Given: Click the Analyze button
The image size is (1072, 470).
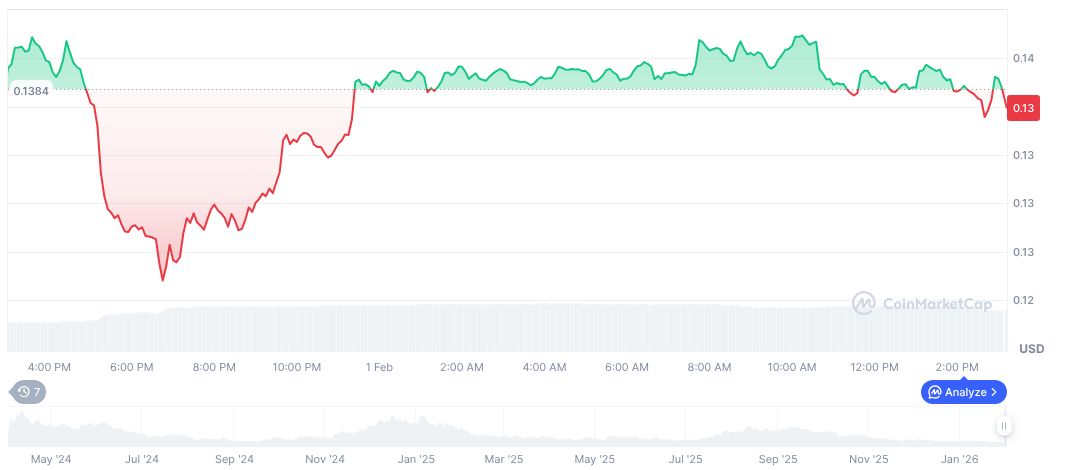Looking at the screenshot, I should (964, 392).
